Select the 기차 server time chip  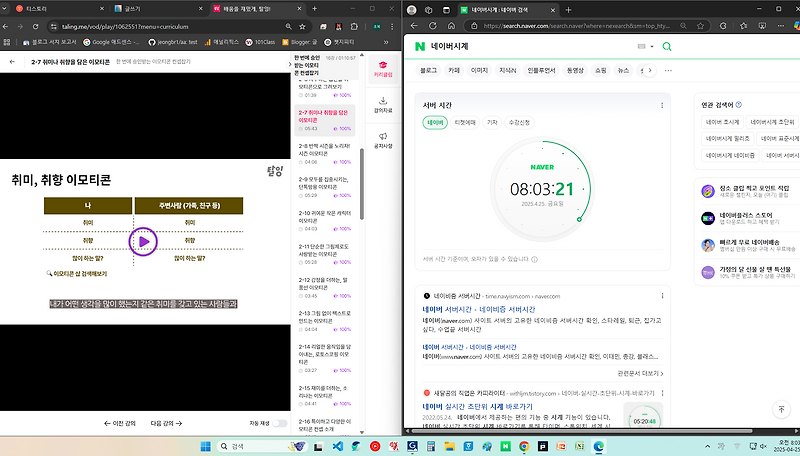tap(492, 122)
